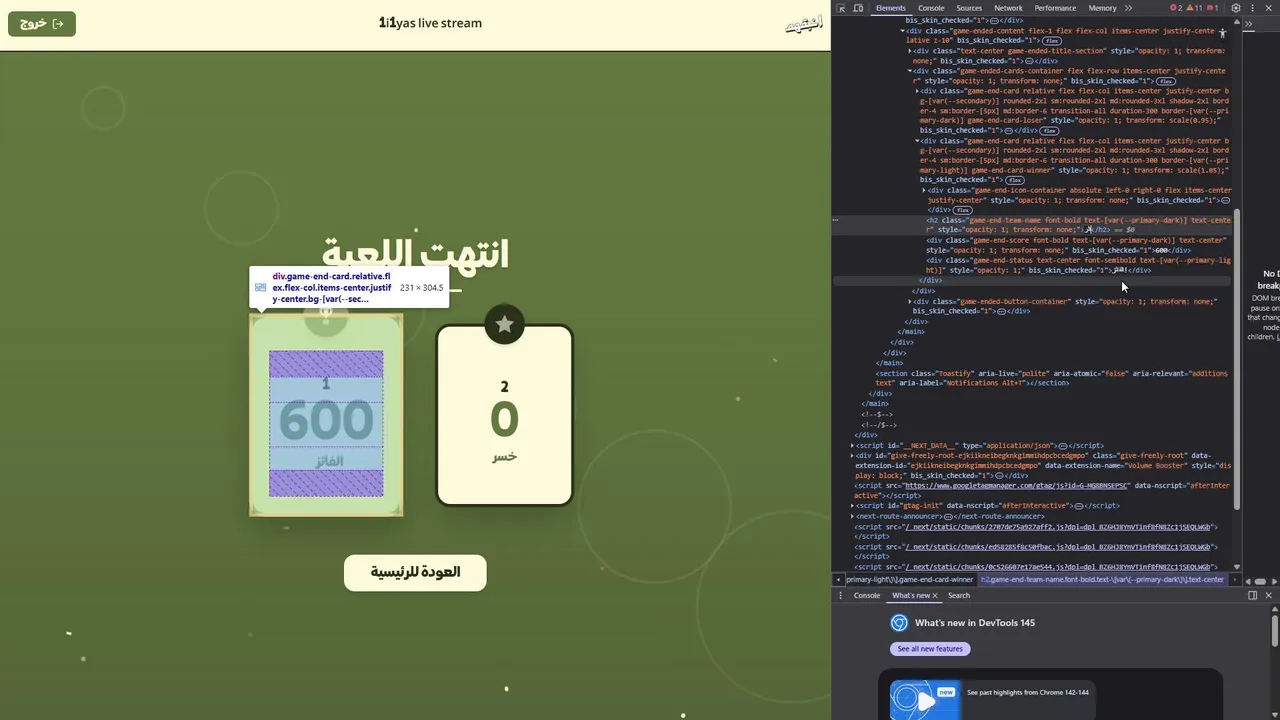This screenshot has height=720, width=1280.
Task: Click the See all new features button
Action: click(930, 649)
